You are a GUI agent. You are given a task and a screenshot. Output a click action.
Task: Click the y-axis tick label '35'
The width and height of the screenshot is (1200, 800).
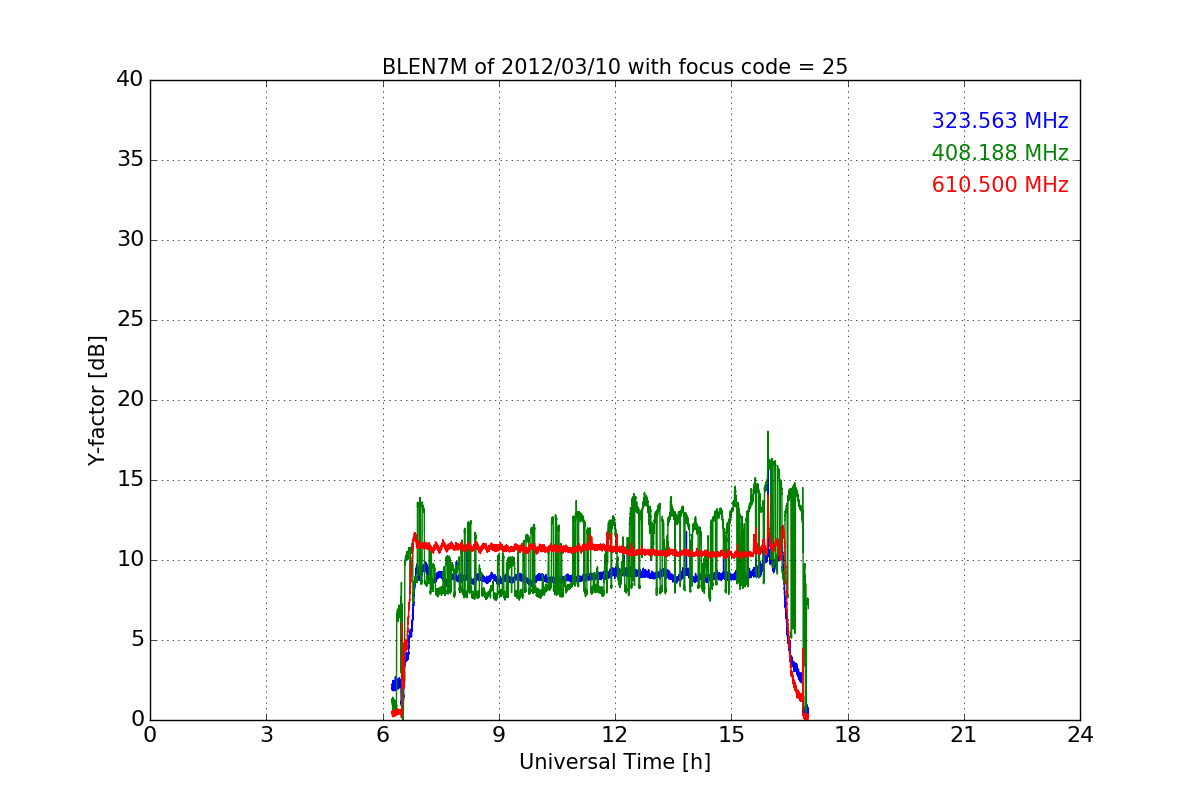pyautogui.click(x=130, y=160)
